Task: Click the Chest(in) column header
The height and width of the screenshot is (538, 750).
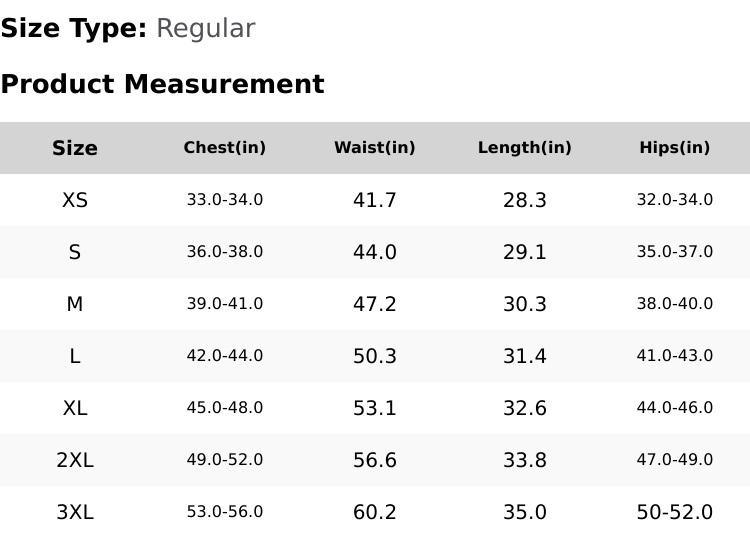Action: 225,148
